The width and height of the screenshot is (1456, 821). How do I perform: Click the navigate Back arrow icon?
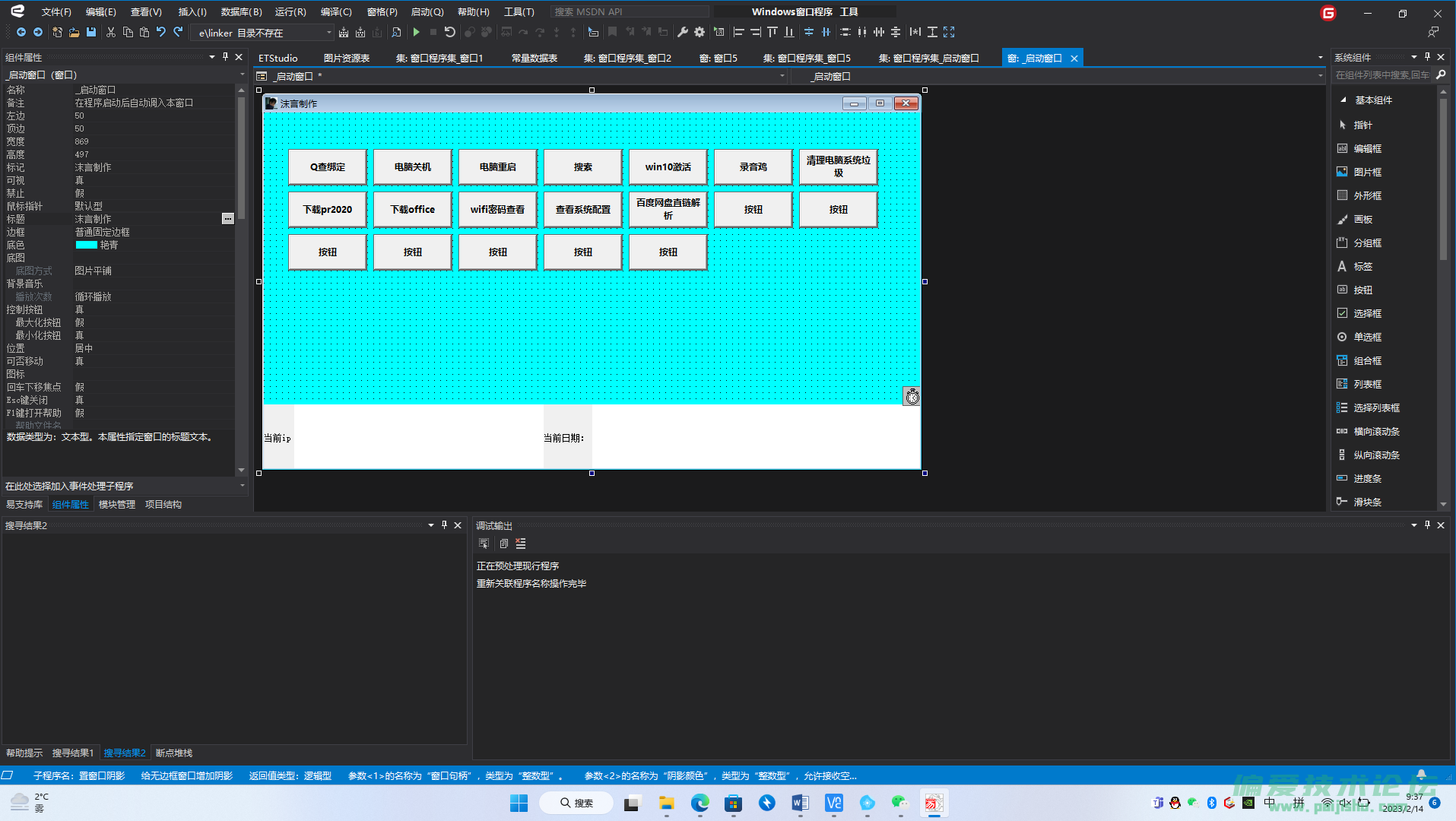[21, 32]
